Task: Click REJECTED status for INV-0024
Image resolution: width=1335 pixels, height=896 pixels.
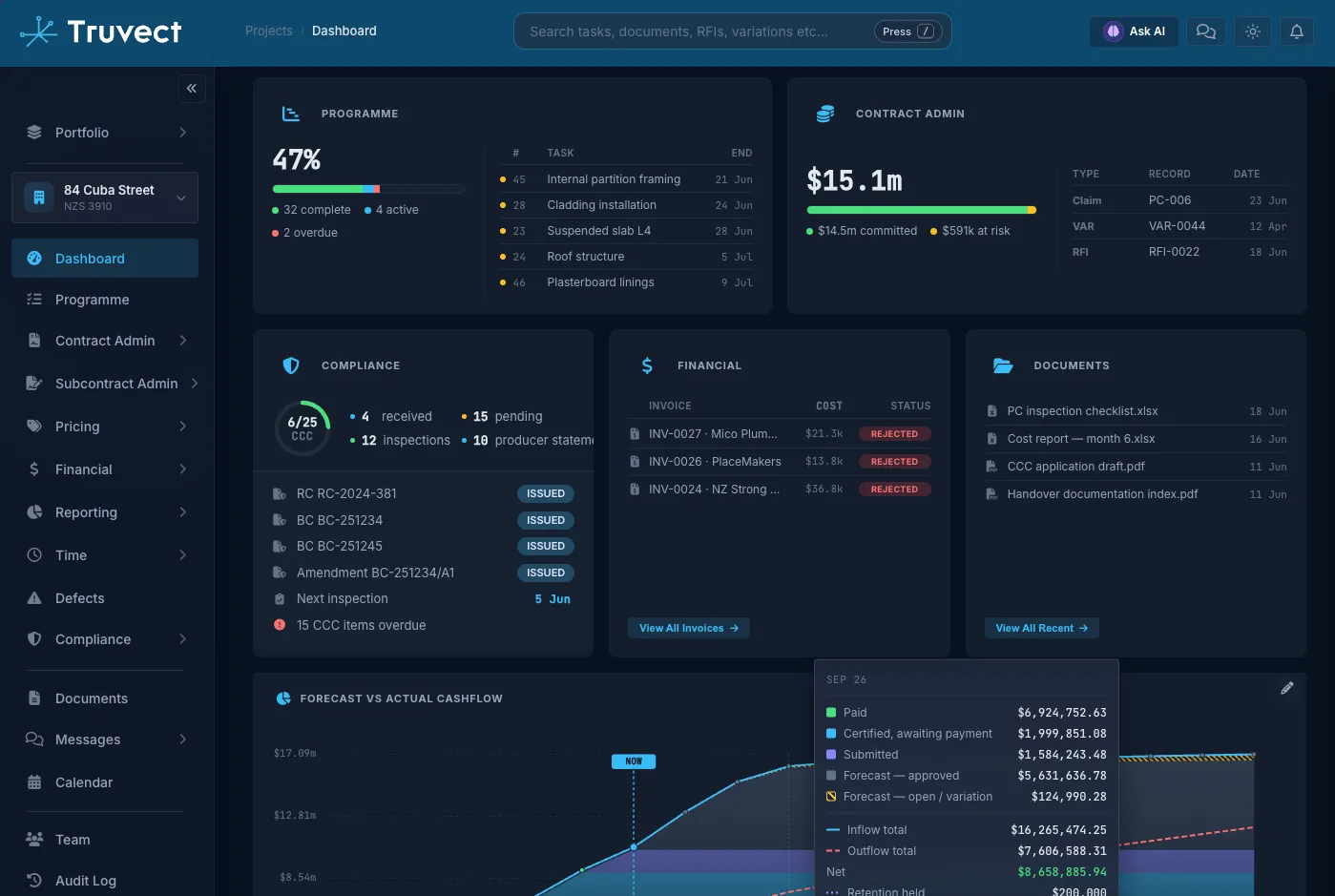Action: coord(894,490)
